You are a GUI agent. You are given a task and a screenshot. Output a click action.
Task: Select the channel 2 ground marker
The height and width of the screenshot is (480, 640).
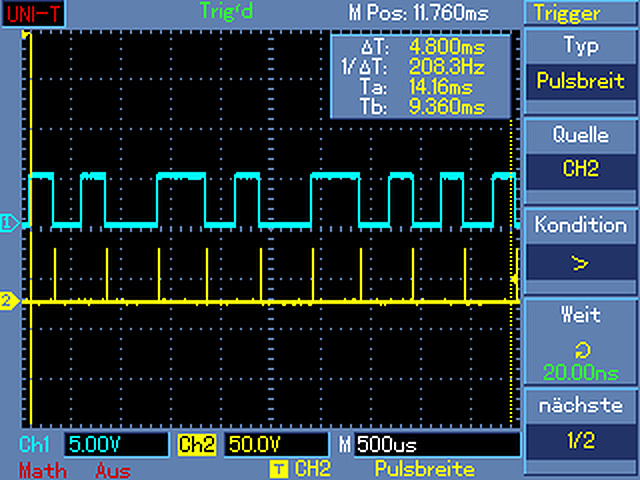point(9,302)
